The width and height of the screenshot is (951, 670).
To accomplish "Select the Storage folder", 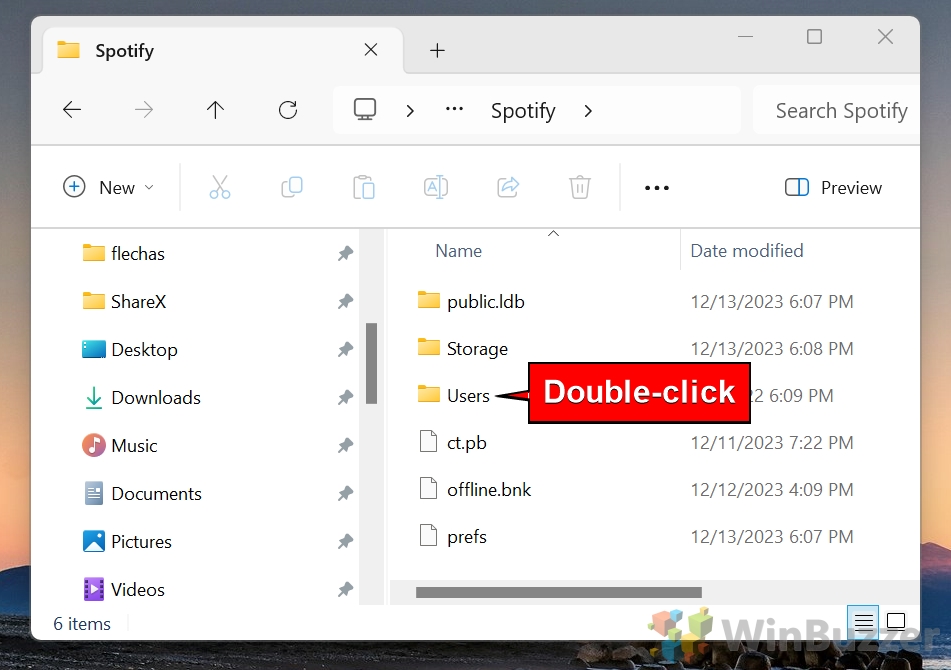I will click(477, 349).
